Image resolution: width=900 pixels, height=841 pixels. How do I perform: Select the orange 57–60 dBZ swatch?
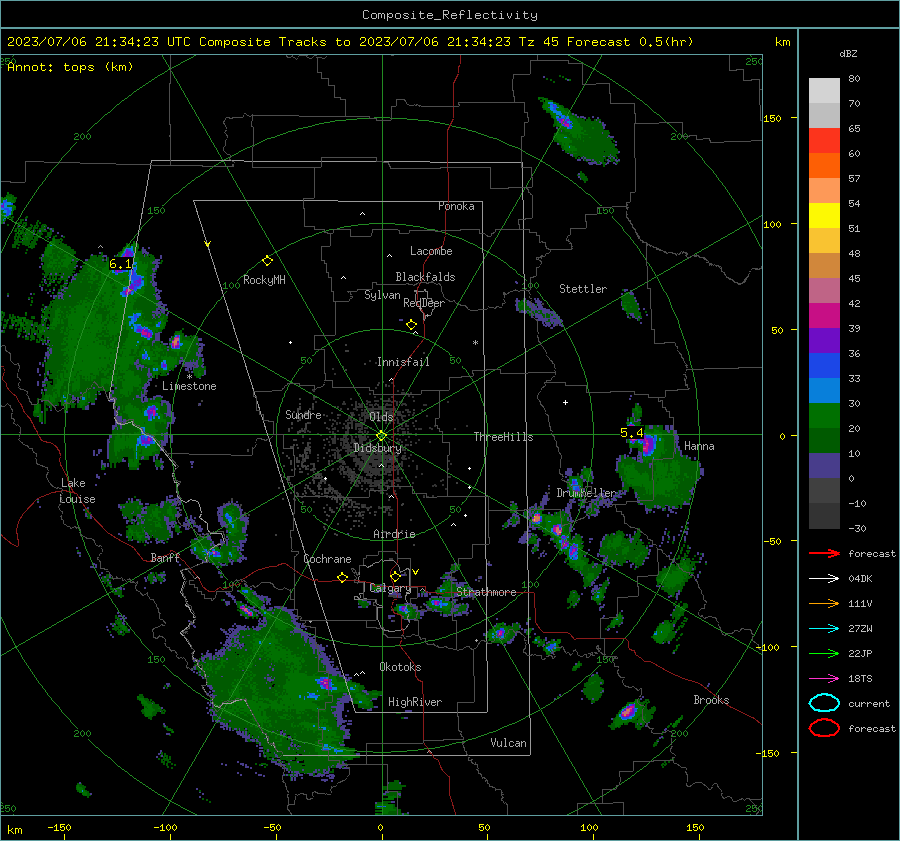point(824,166)
